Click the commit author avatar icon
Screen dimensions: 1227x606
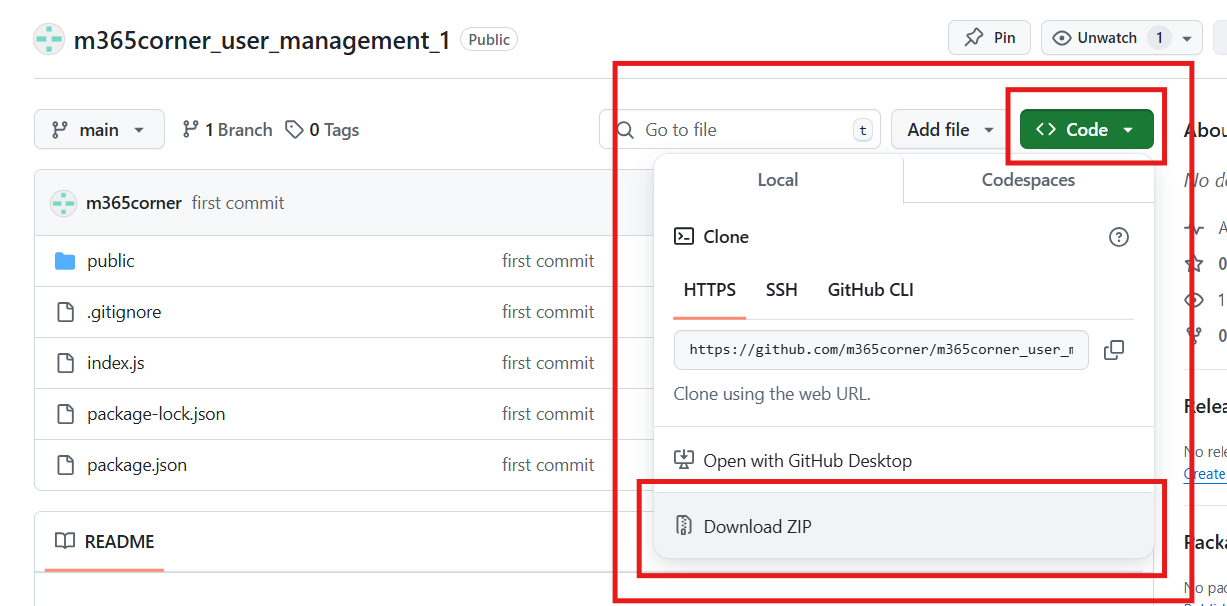pyautogui.click(x=63, y=203)
